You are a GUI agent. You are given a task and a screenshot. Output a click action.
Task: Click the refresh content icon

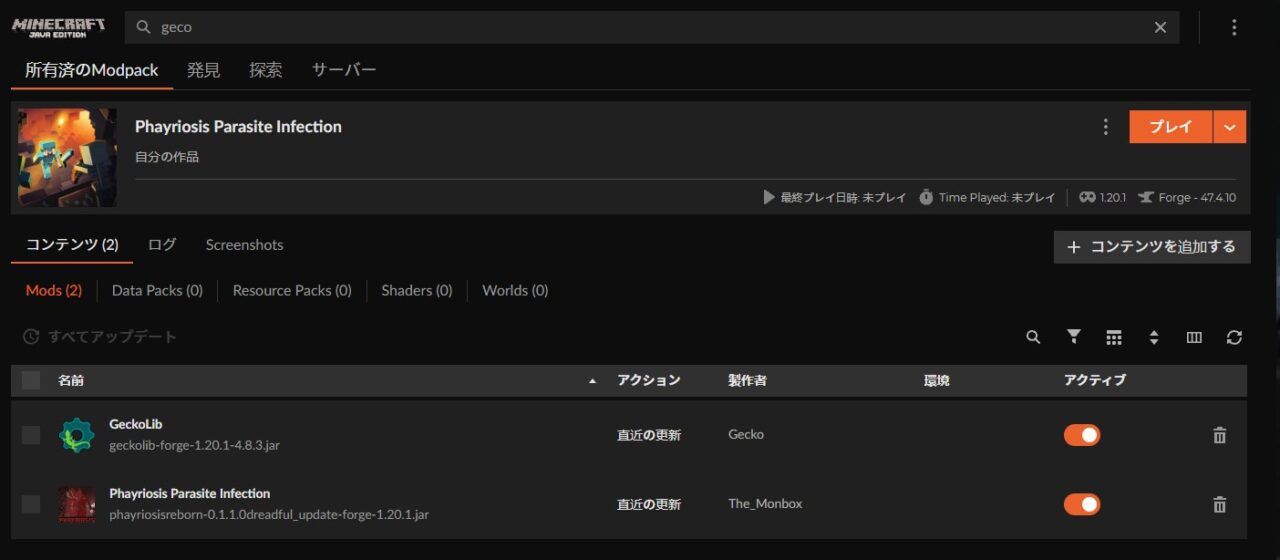[x=1234, y=338]
